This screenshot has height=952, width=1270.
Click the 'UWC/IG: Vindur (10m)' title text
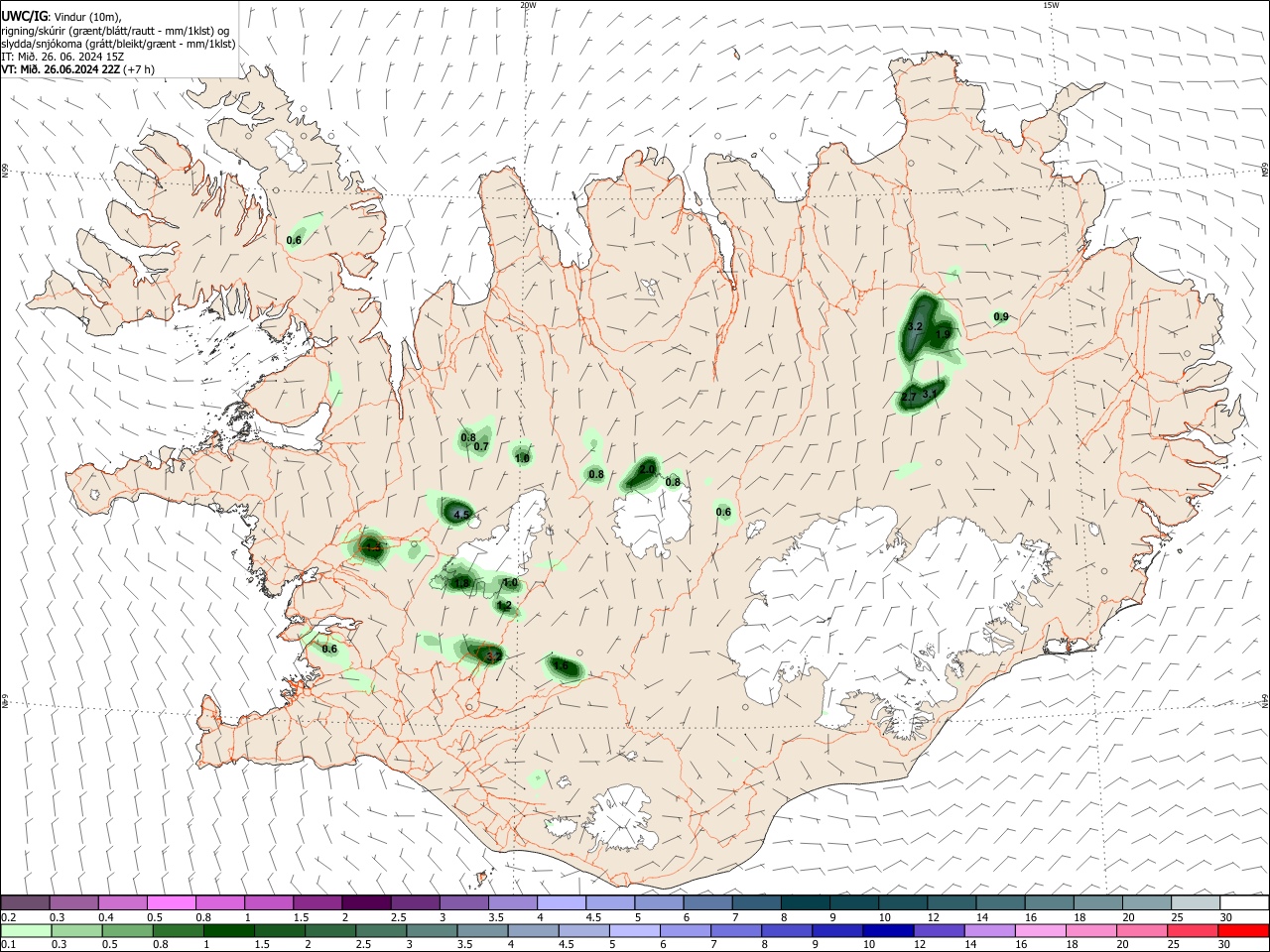[62, 16]
